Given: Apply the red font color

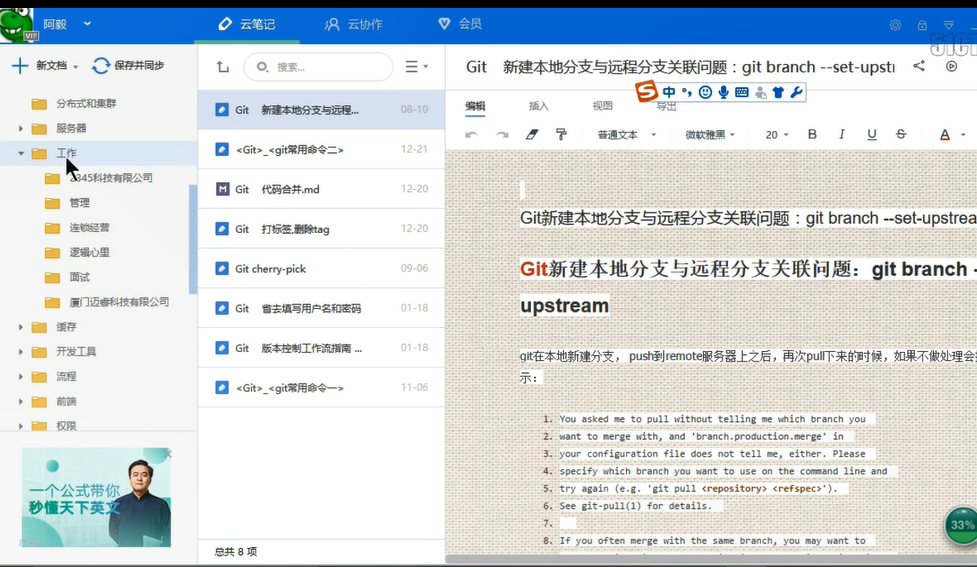Looking at the screenshot, I should click(x=945, y=135).
